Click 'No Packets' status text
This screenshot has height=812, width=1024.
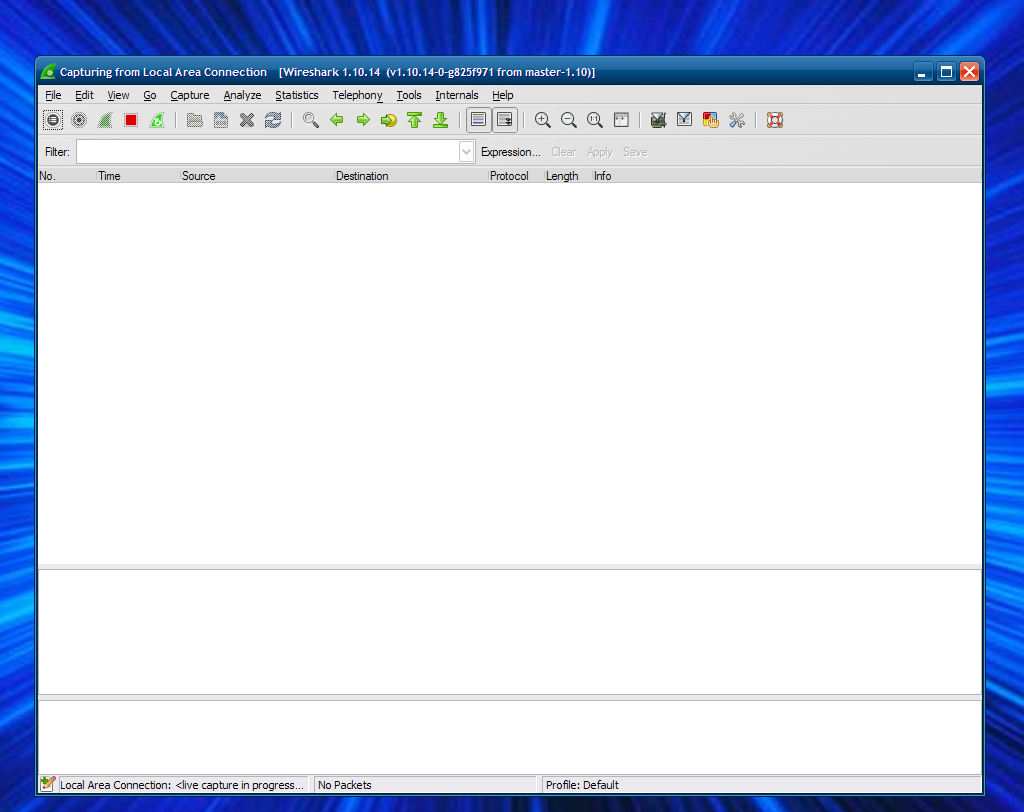tap(345, 785)
